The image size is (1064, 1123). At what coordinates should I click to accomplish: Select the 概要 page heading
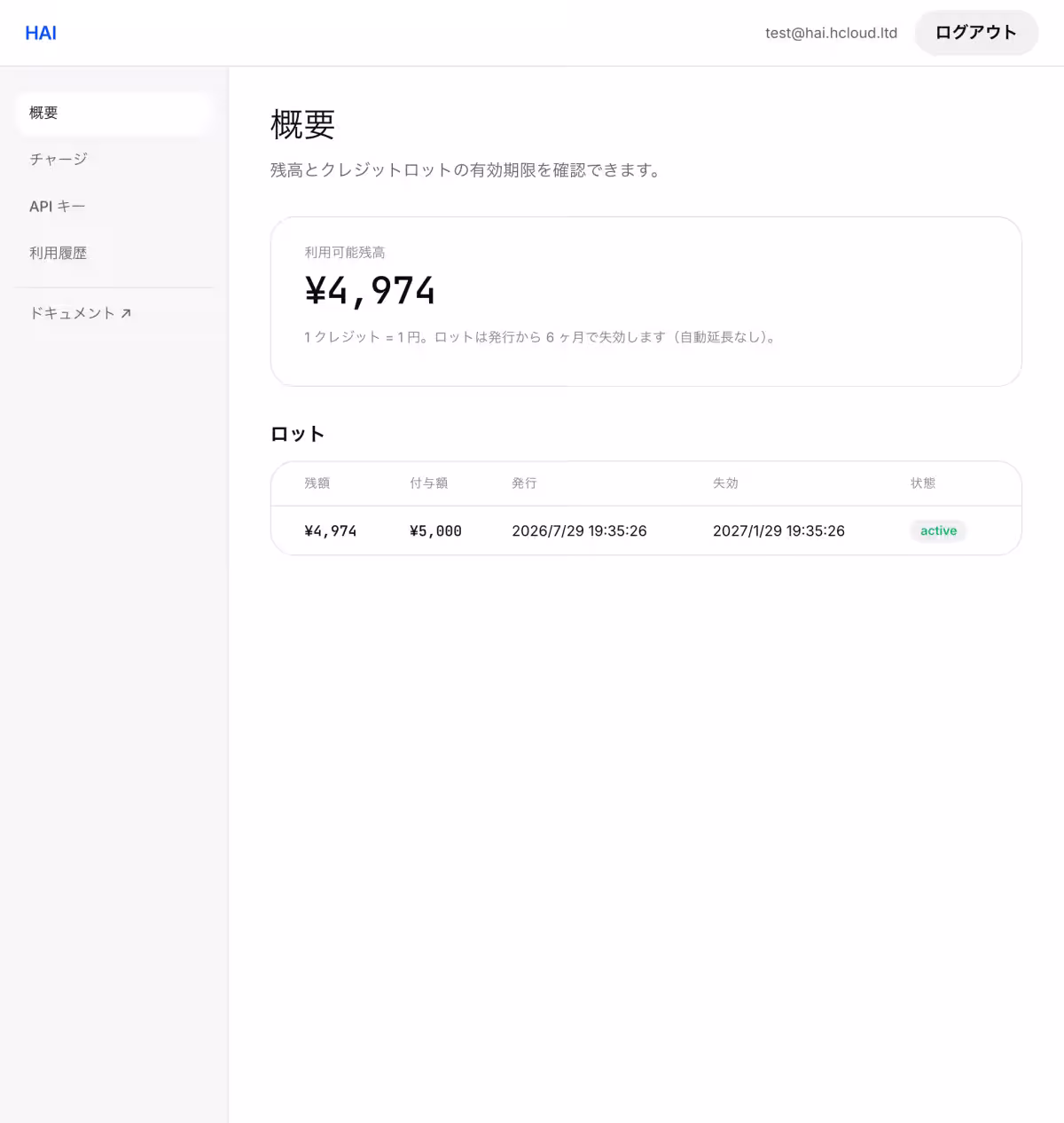pyautogui.click(x=302, y=125)
